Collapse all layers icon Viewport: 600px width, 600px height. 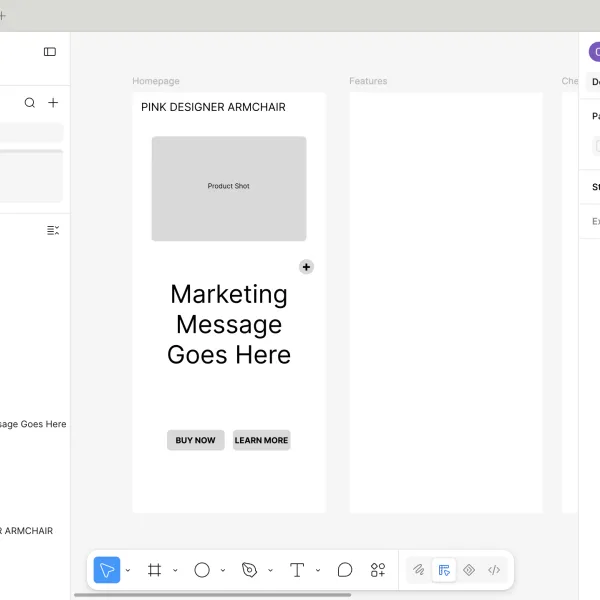coord(53,230)
